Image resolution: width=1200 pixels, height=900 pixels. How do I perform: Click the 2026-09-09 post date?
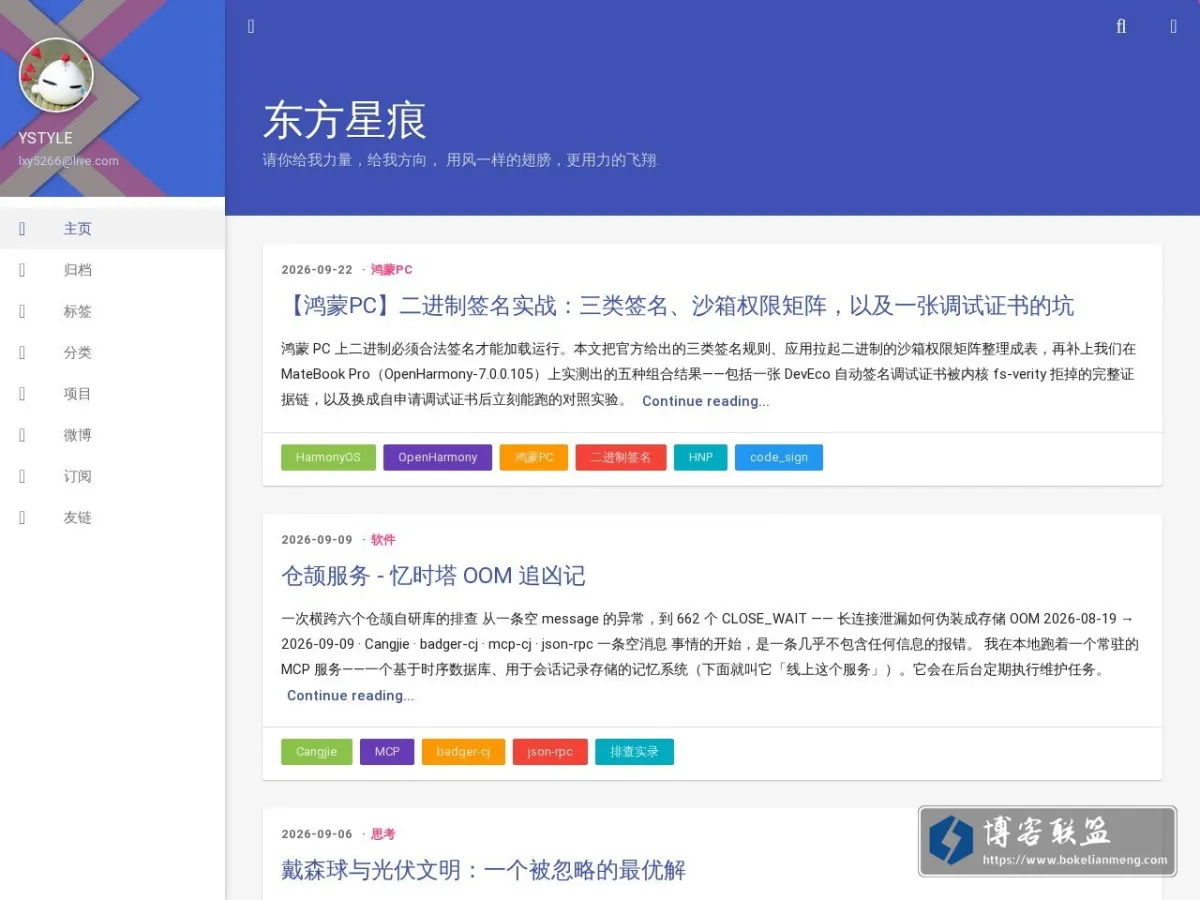coord(317,540)
